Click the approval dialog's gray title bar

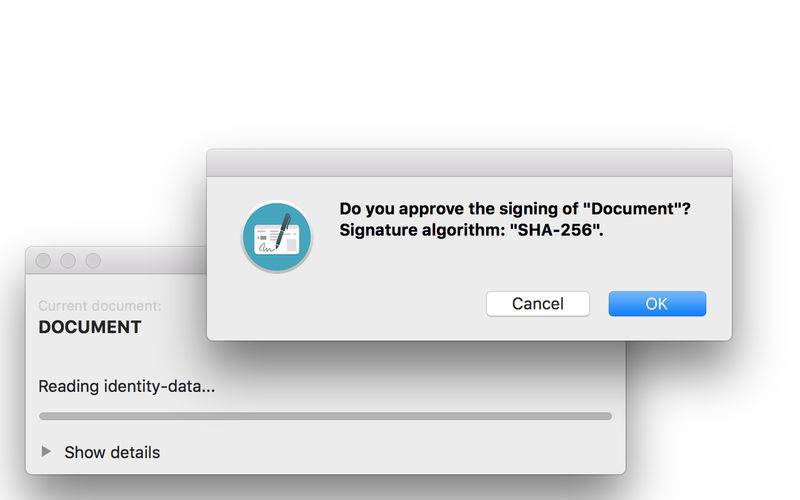point(469,163)
